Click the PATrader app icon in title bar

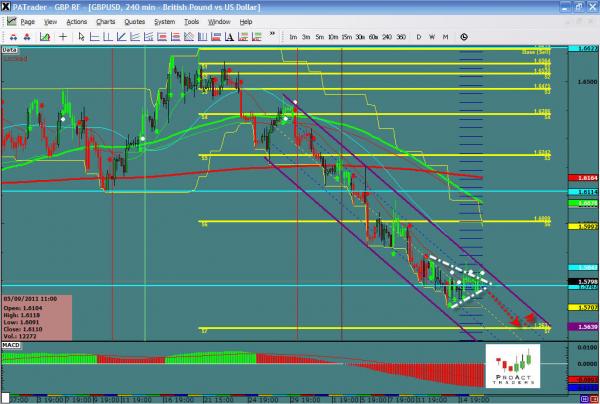point(7,7)
